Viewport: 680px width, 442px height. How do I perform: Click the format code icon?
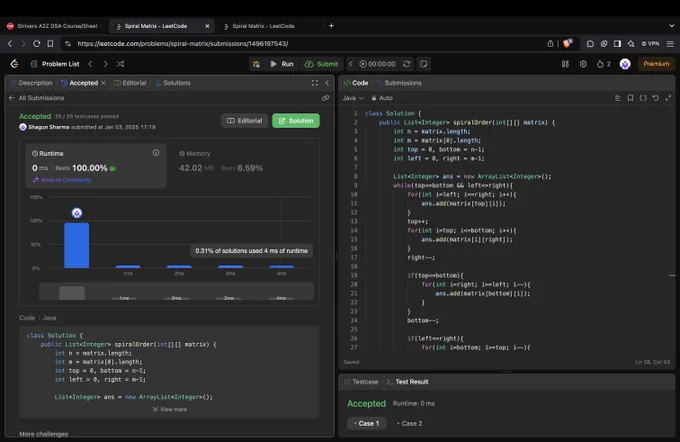coord(618,98)
